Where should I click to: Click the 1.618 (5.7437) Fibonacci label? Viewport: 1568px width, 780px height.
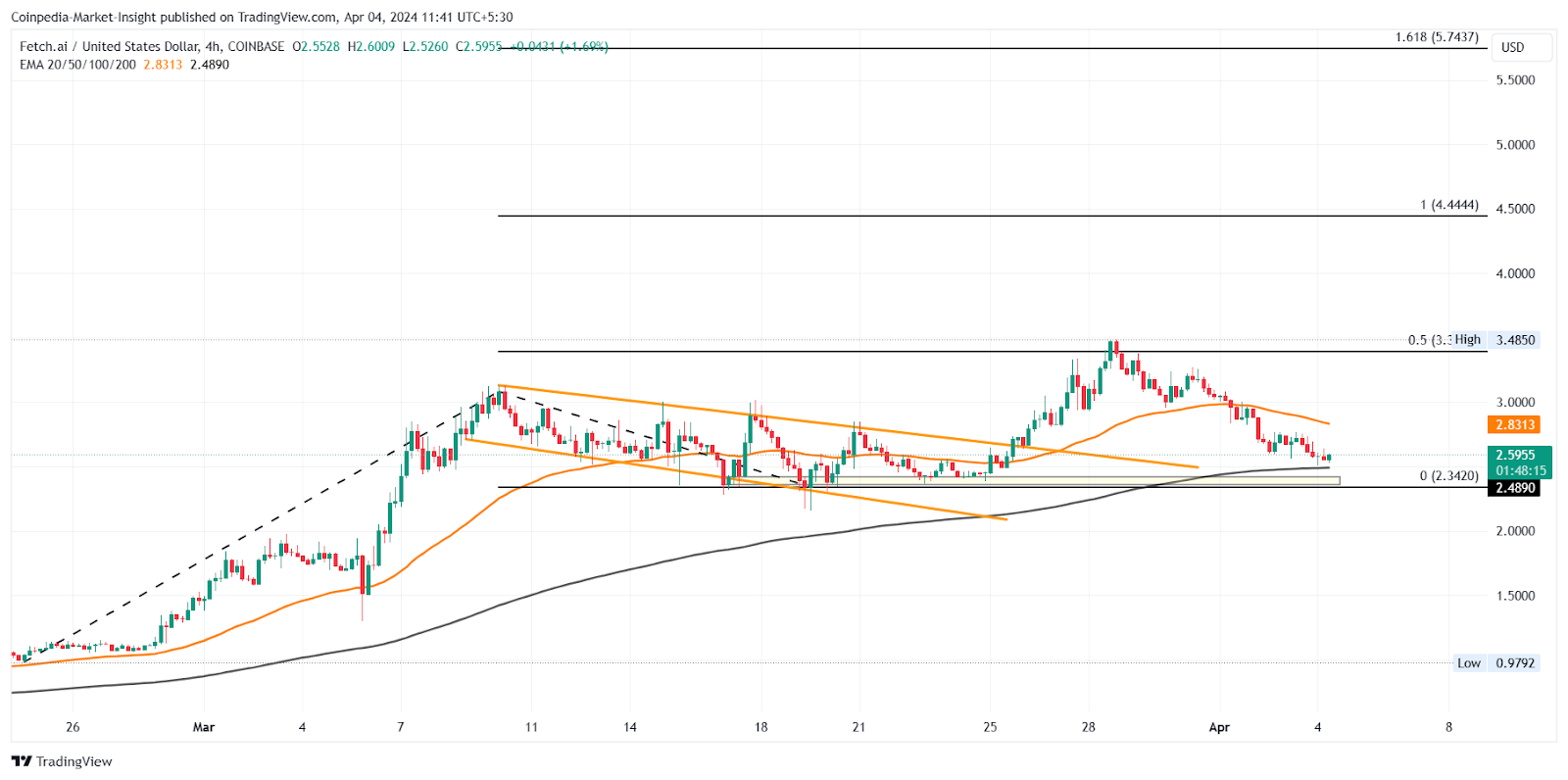coord(1437,37)
